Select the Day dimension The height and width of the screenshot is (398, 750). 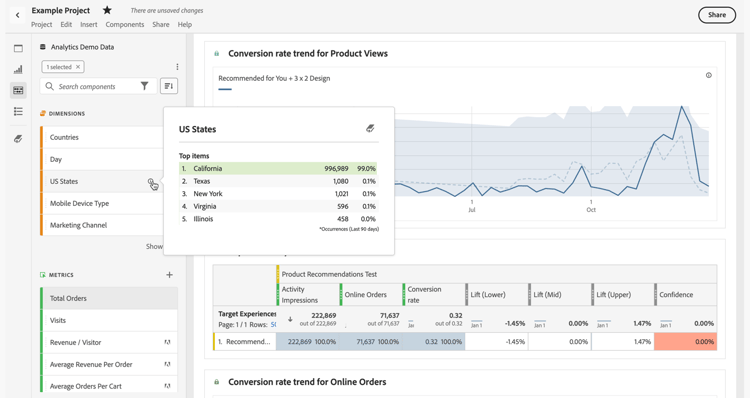click(x=102, y=159)
